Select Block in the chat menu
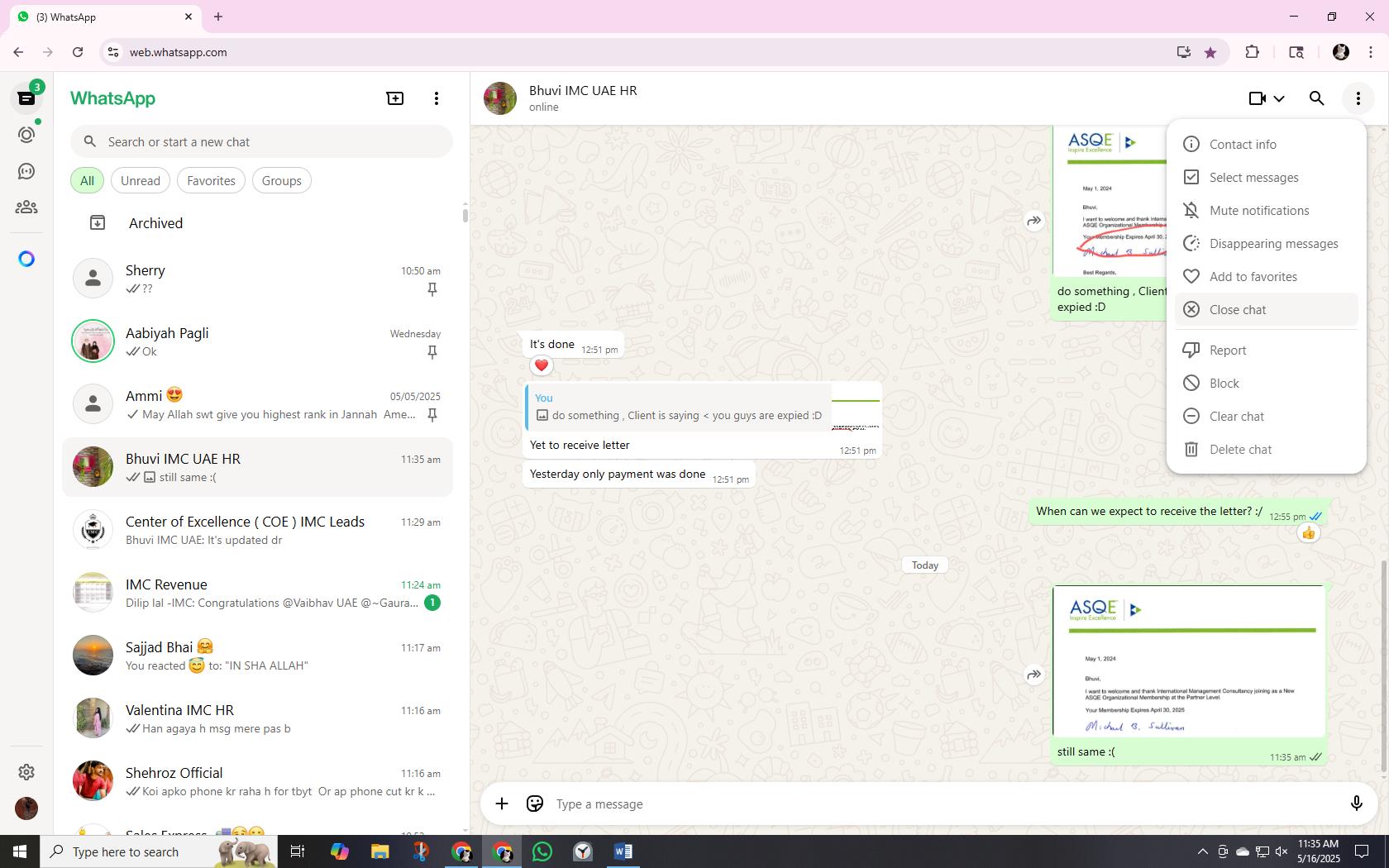The width and height of the screenshot is (1389, 868). point(1266,383)
